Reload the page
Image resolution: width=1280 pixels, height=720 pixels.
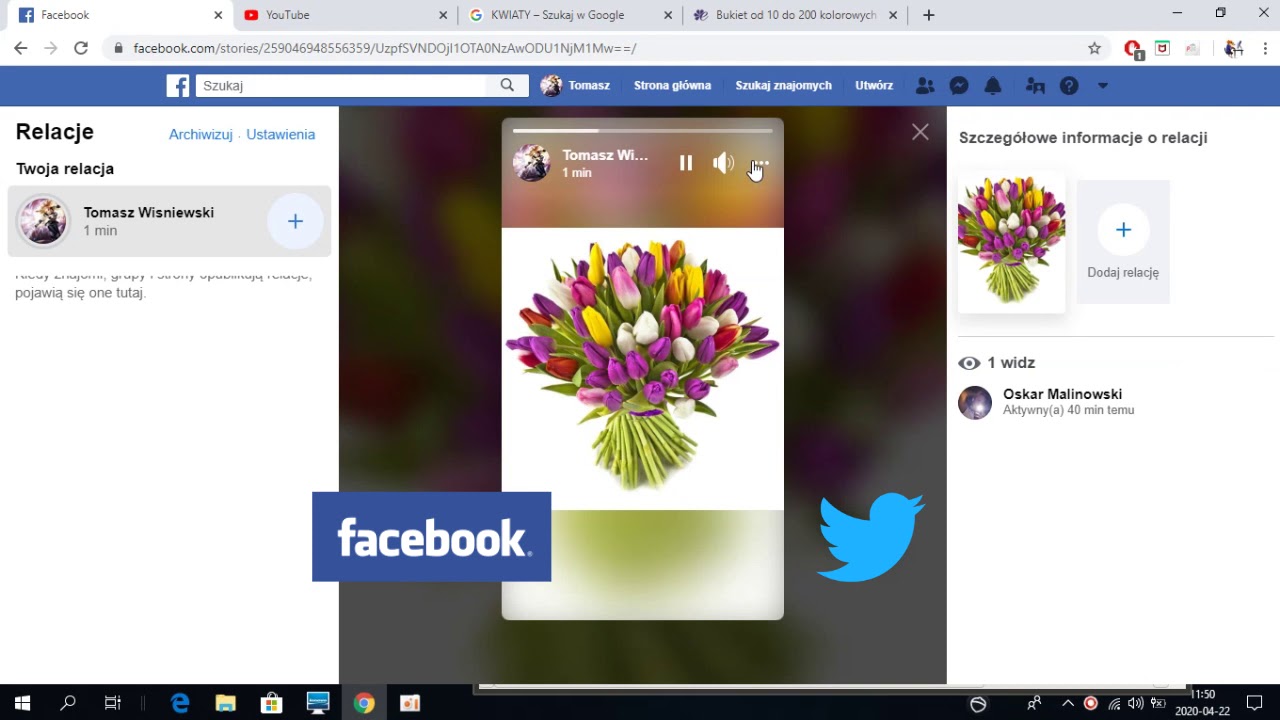click(x=81, y=48)
